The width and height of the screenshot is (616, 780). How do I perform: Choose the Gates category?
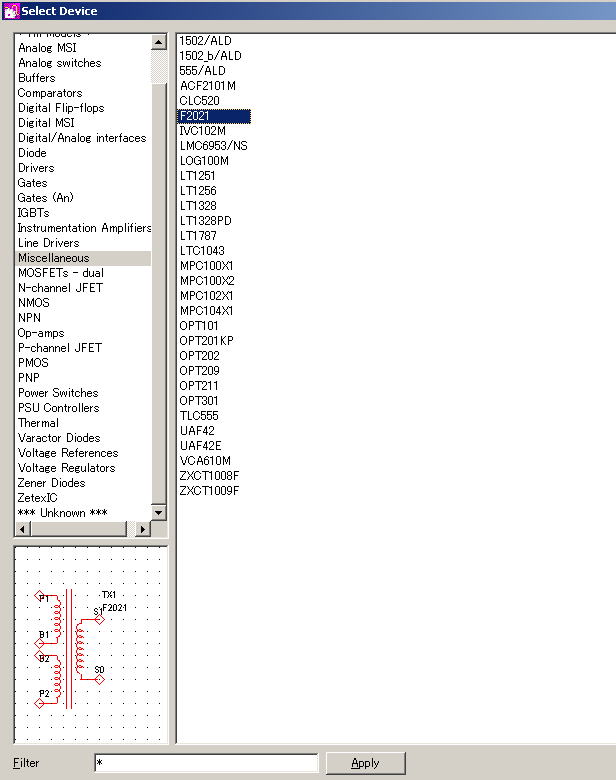(33, 183)
